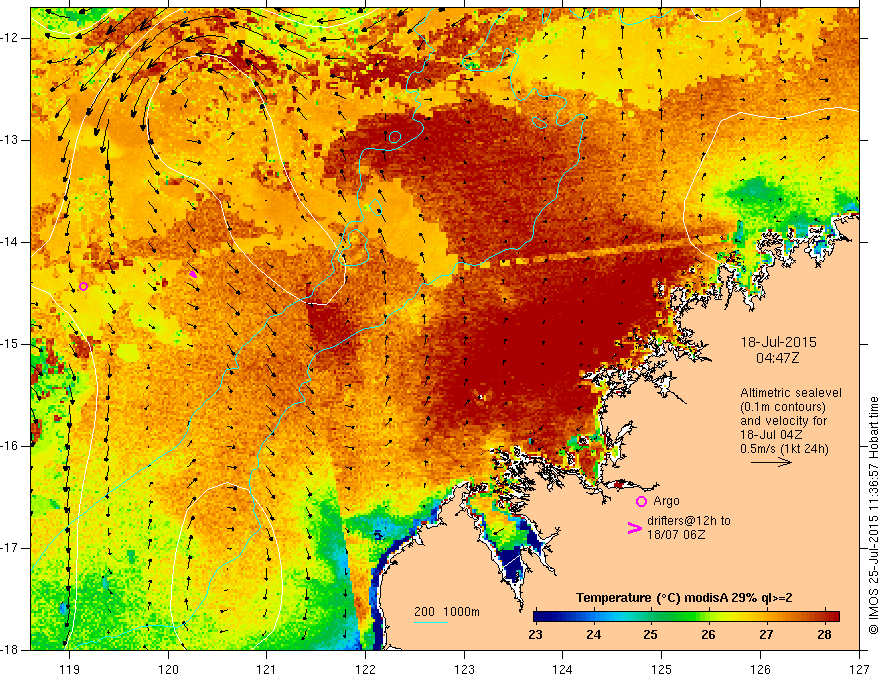Click the cyan bathymetry legend line
880x680 pixels.
point(430,622)
